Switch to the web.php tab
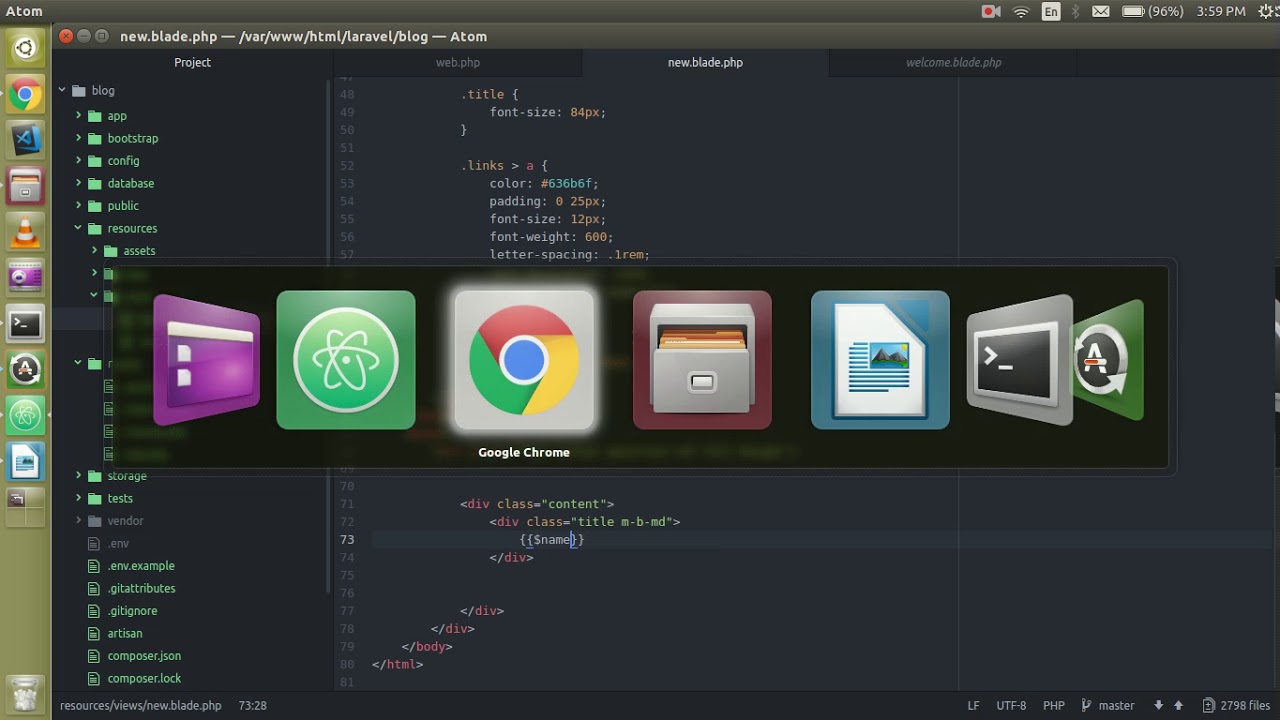Viewport: 1280px width, 720px height. [x=458, y=62]
